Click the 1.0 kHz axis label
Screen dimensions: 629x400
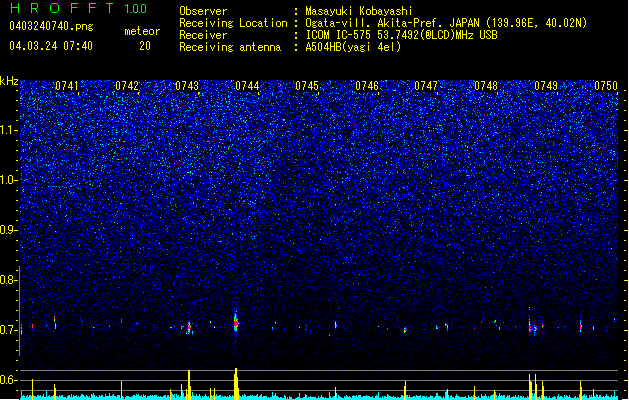coord(8,180)
